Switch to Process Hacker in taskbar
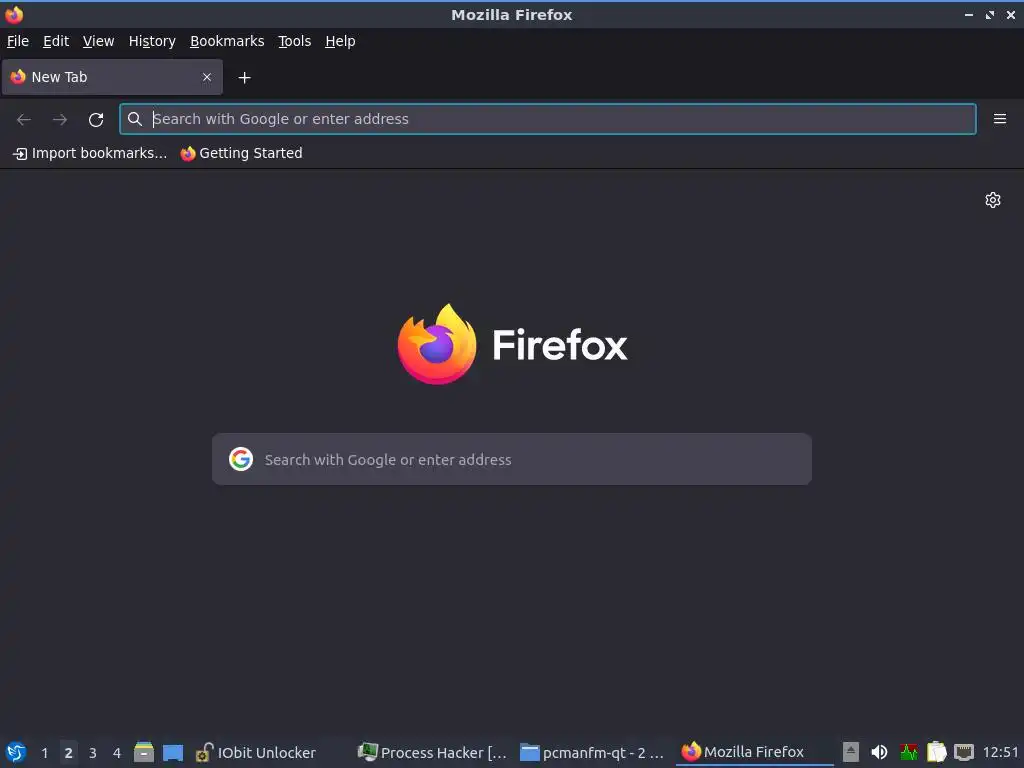The image size is (1024, 768). pyautogui.click(x=433, y=752)
